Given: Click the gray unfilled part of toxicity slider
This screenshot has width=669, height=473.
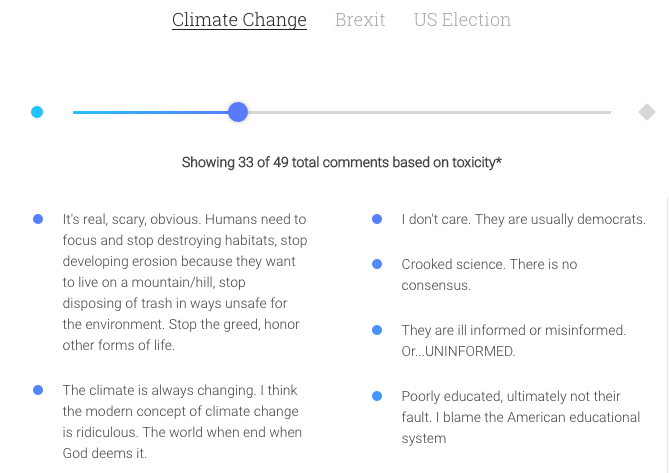Looking at the screenshot, I should point(430,112).
